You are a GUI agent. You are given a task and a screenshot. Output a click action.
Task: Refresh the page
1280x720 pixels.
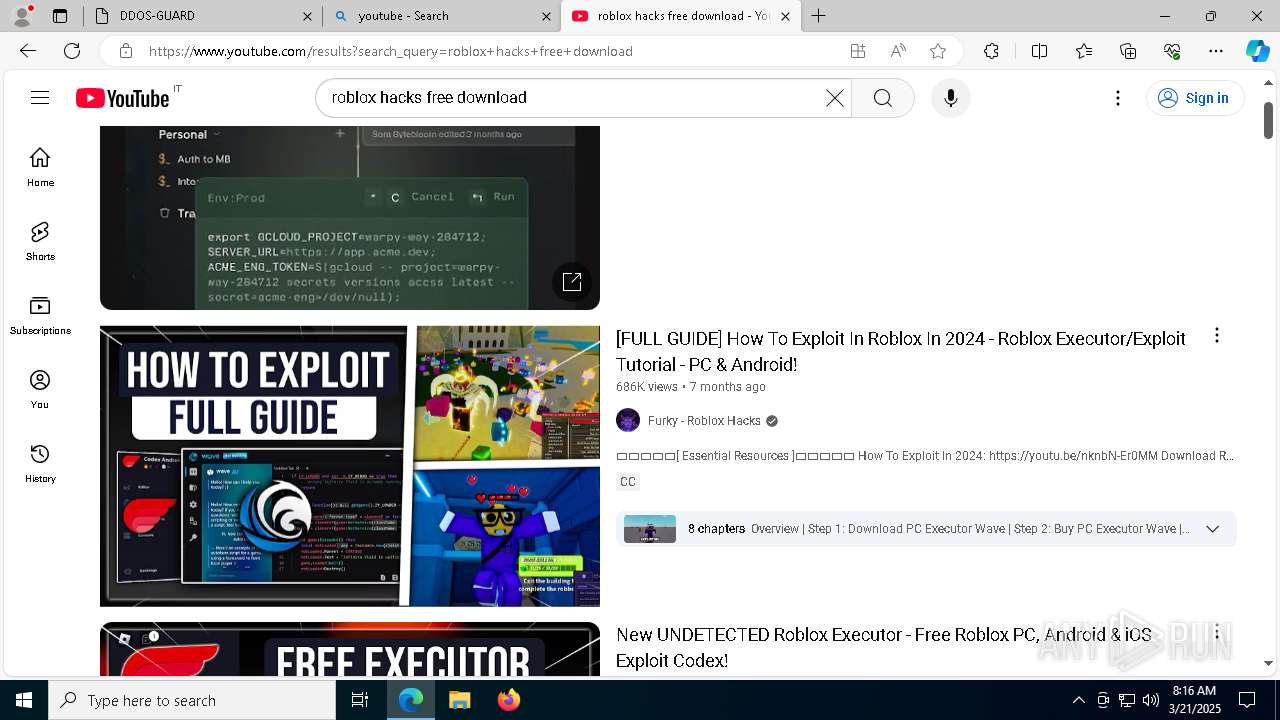click(72, 51)
